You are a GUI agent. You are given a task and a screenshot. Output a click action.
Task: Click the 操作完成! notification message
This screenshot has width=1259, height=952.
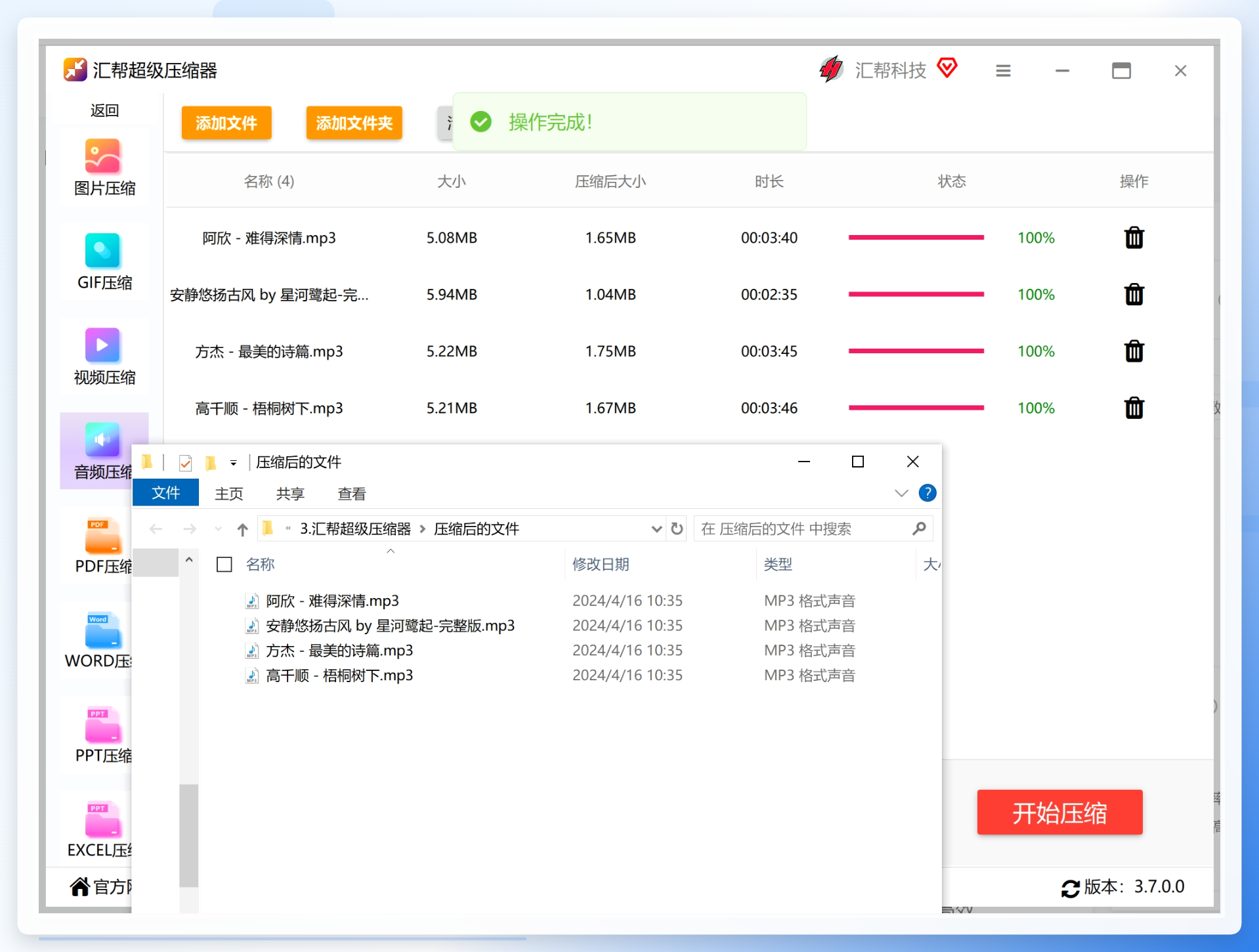coord(550,122)
